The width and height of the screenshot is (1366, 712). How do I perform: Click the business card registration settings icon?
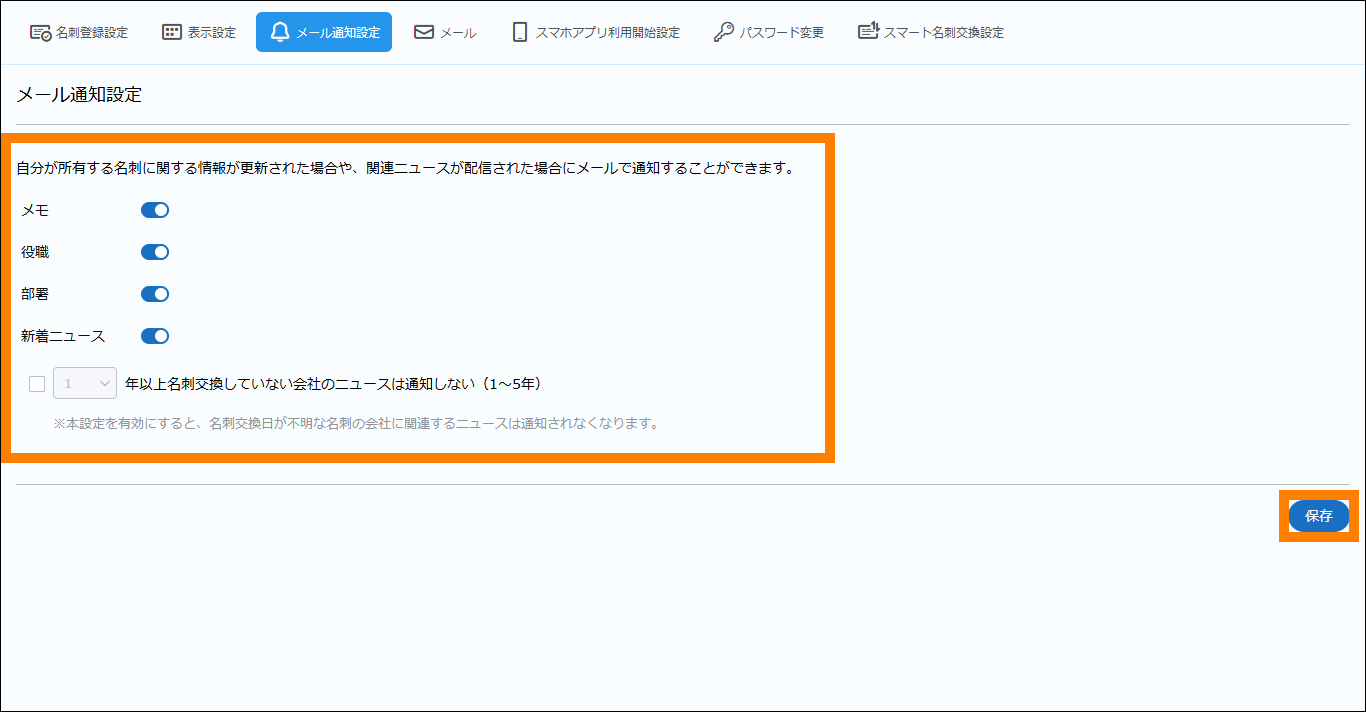pyautogui.click(x=40, y=32)
